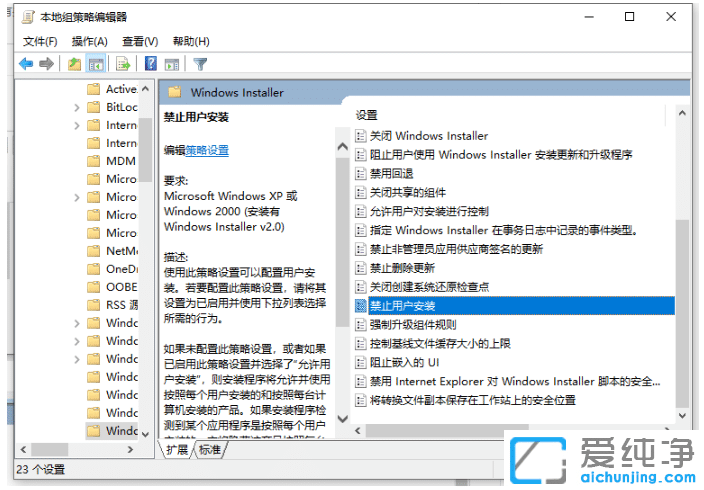Click the policy icon beside 禁用回退
Screen dimensions: 704x490
click(x=360, y=173)
